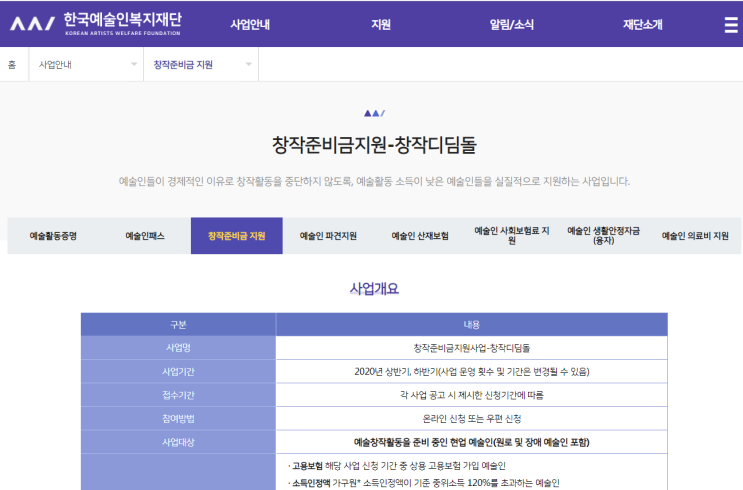Switch to the 예술인 생활안정자금(융자) tab
The width and height of the screenshot is (743, 490).
pyautogui.click(x=603, y=236)
